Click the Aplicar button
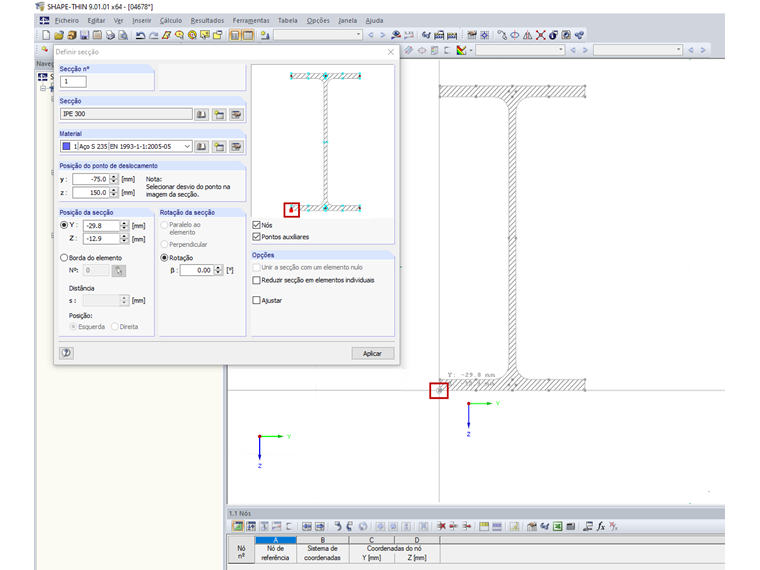760x570 pixels. click(372, 353)
